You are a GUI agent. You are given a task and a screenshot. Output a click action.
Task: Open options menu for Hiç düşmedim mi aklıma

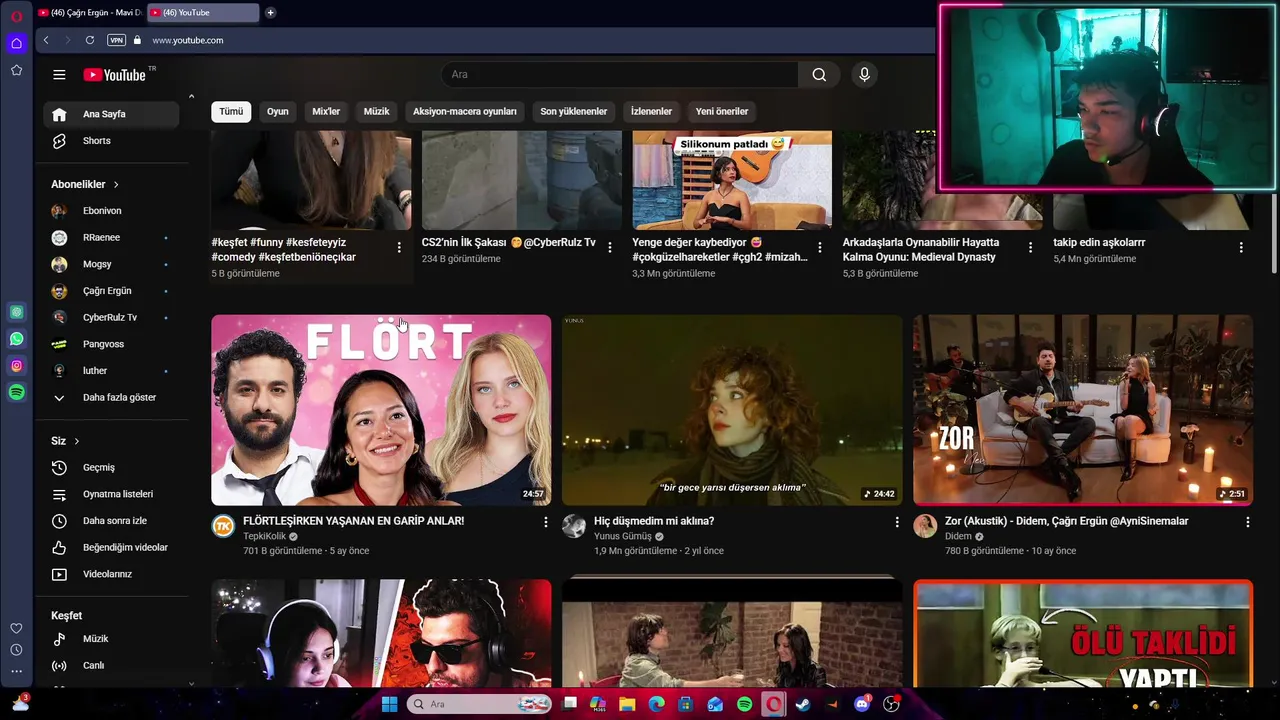tap(896, 522)
